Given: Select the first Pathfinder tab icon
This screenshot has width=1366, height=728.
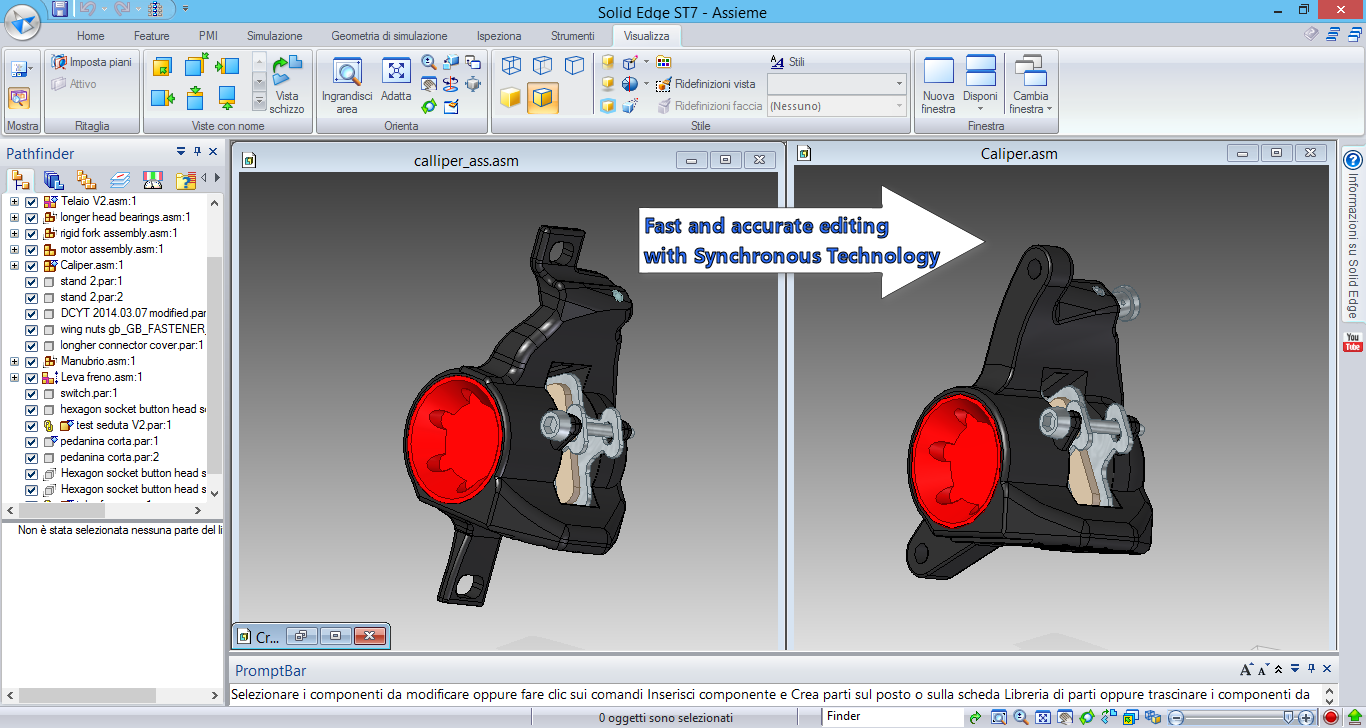Looking at the screenshot, I should (x=21, y=180).
